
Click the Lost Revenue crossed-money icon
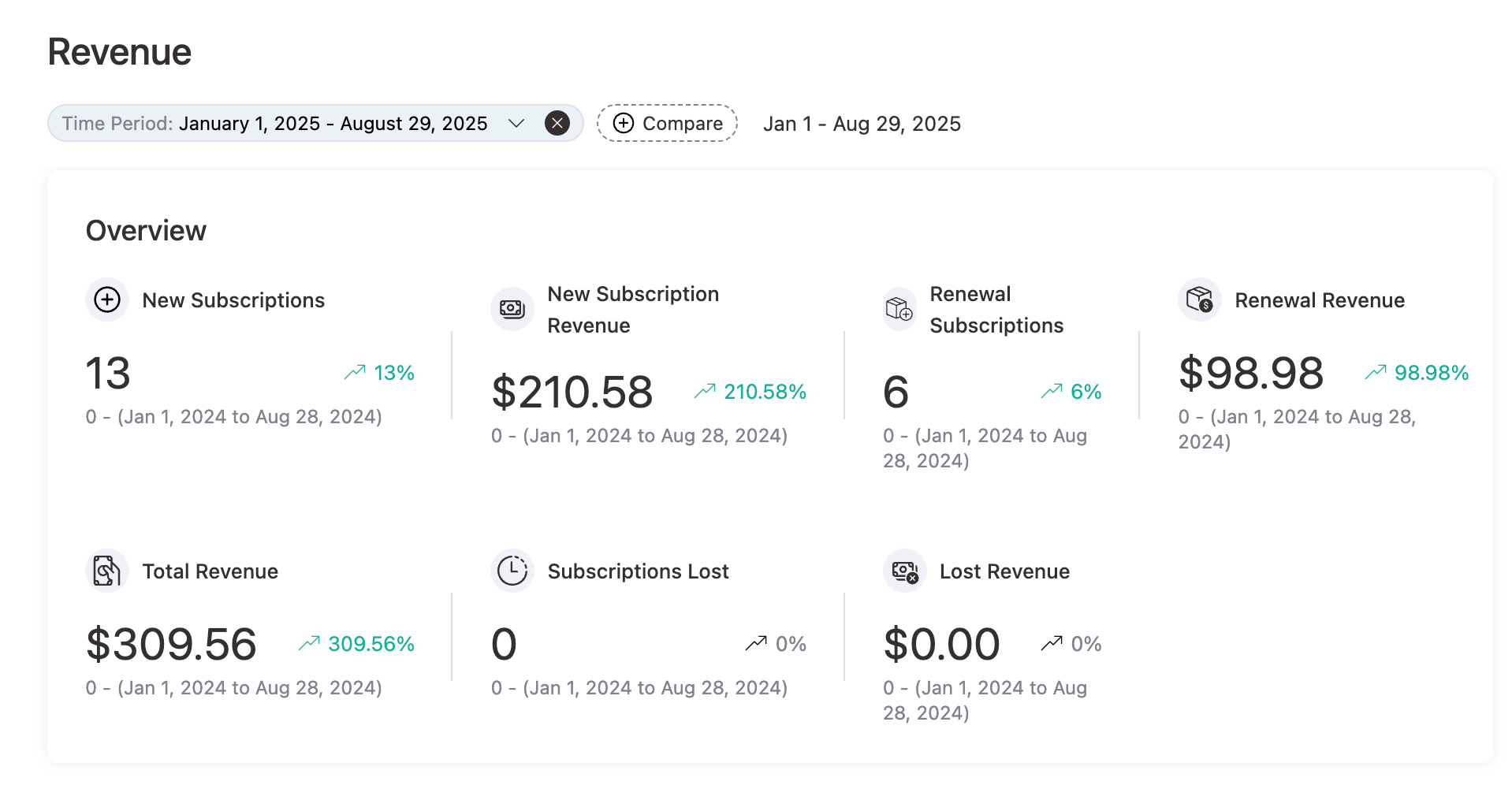point(903,571)
